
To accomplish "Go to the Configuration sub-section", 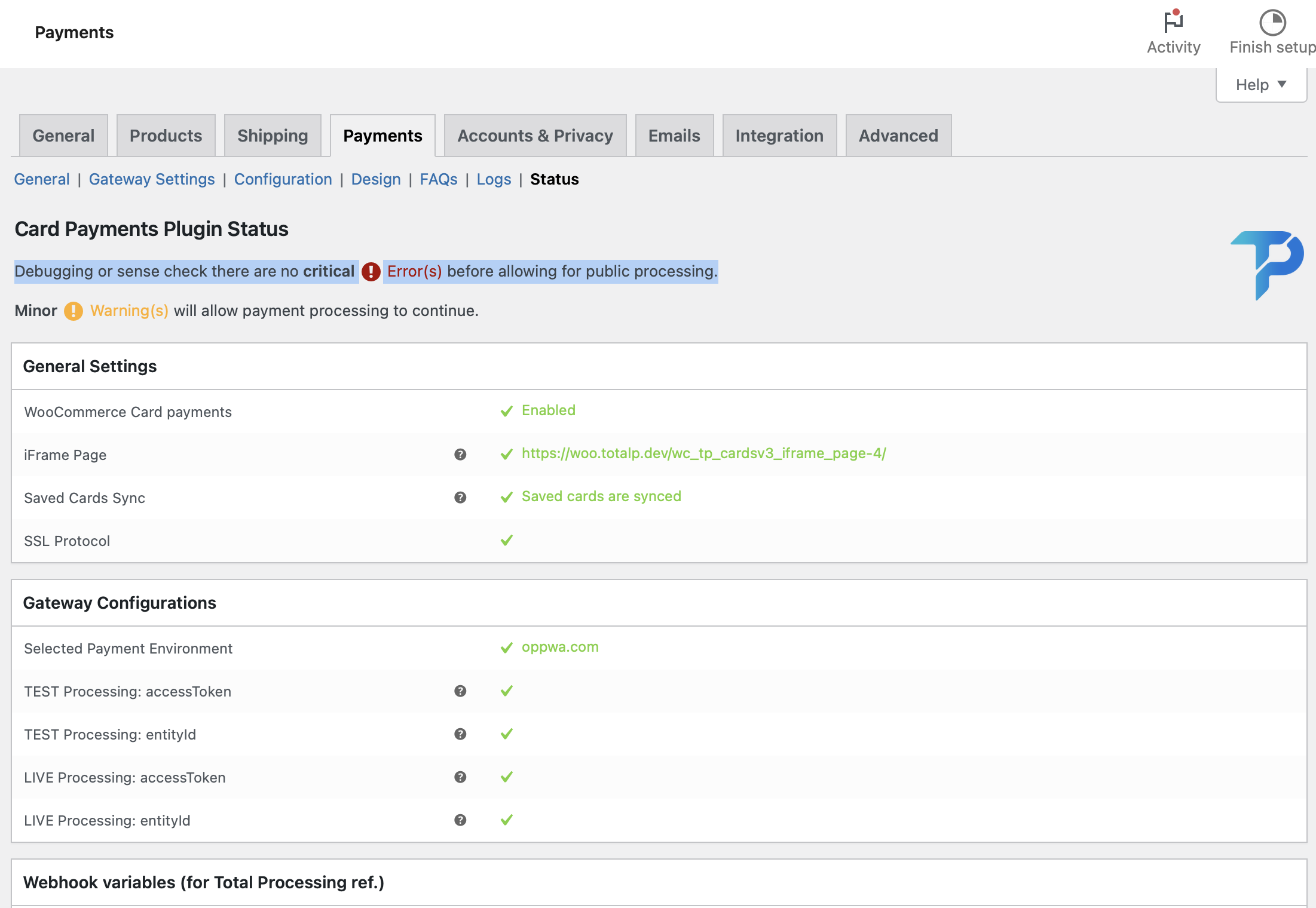I will pyautogui.click(x=283, y=179).
